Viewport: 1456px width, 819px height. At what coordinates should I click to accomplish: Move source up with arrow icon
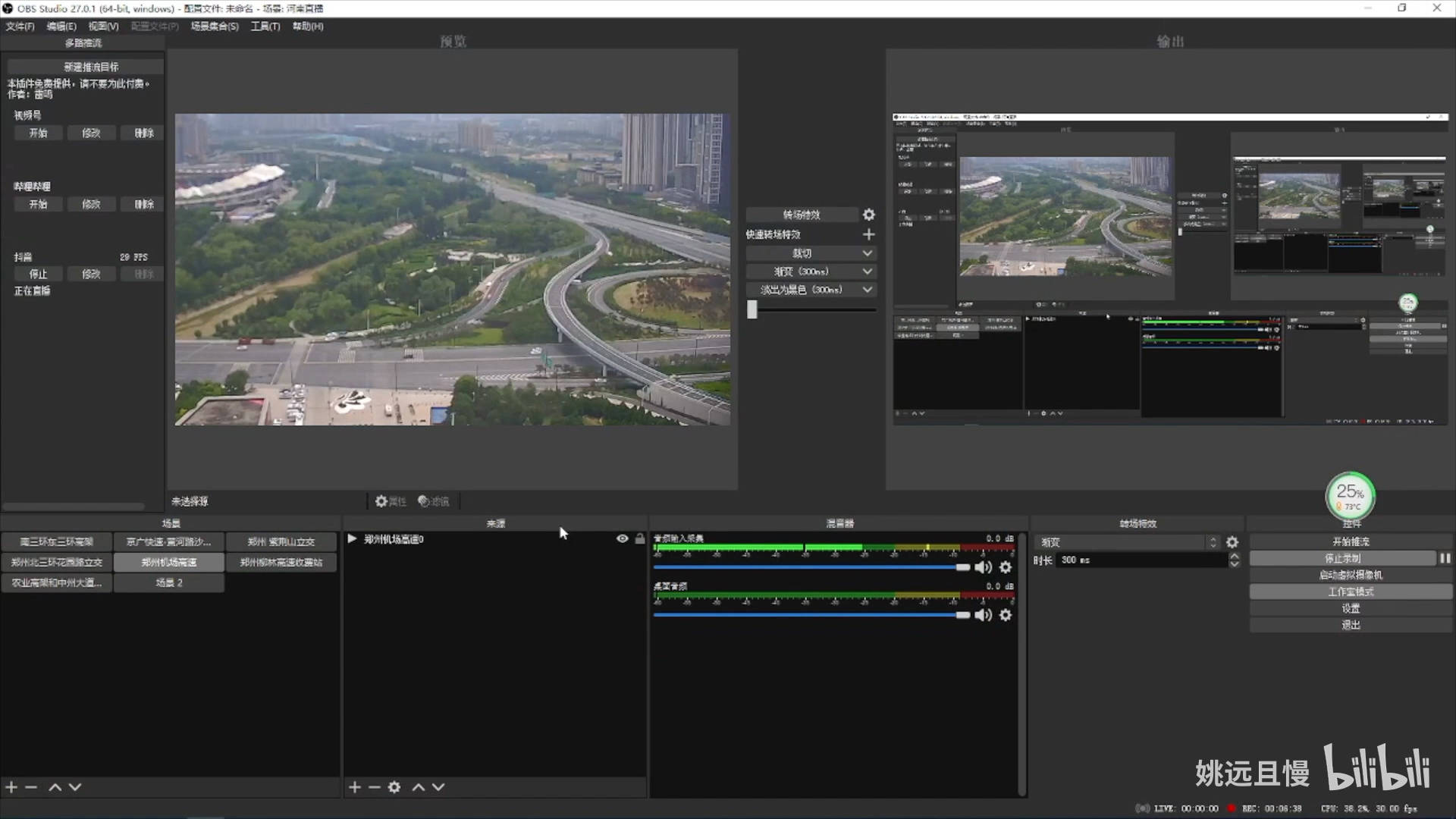[418, 787]
